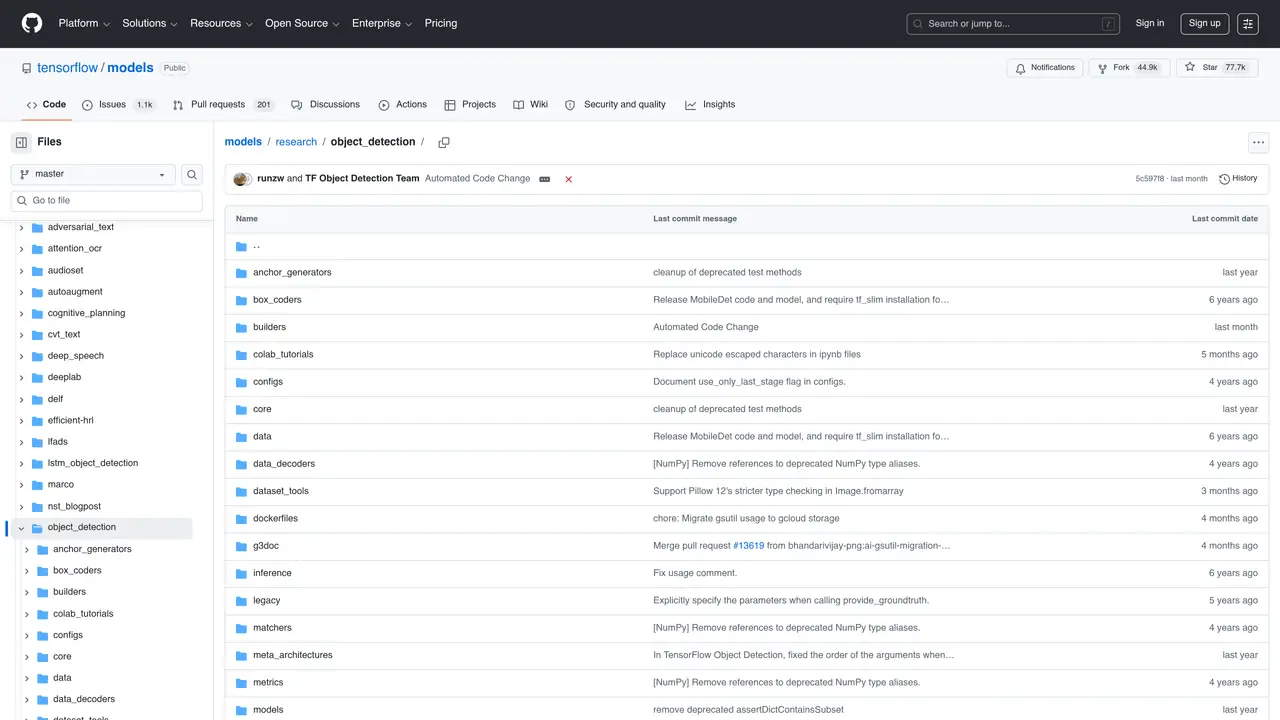
Task: Expand the Platform menu
Action: coord(84,23)
